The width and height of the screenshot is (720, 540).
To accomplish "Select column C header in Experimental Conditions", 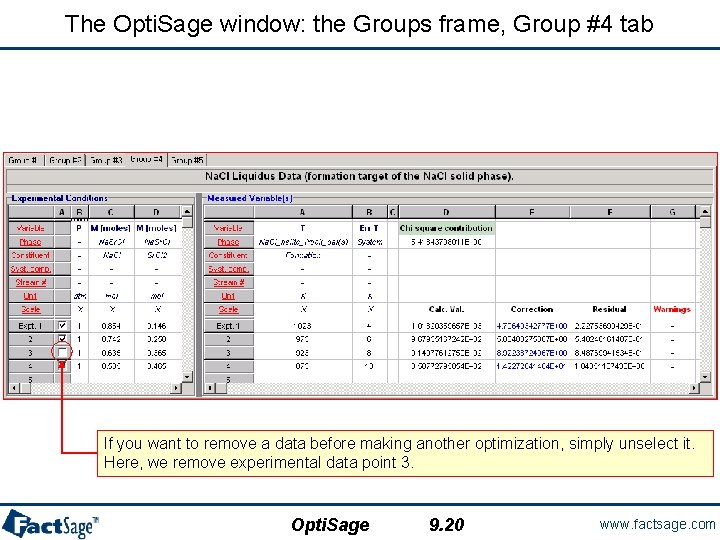I will pyautogui.click(x=111, y=212).
